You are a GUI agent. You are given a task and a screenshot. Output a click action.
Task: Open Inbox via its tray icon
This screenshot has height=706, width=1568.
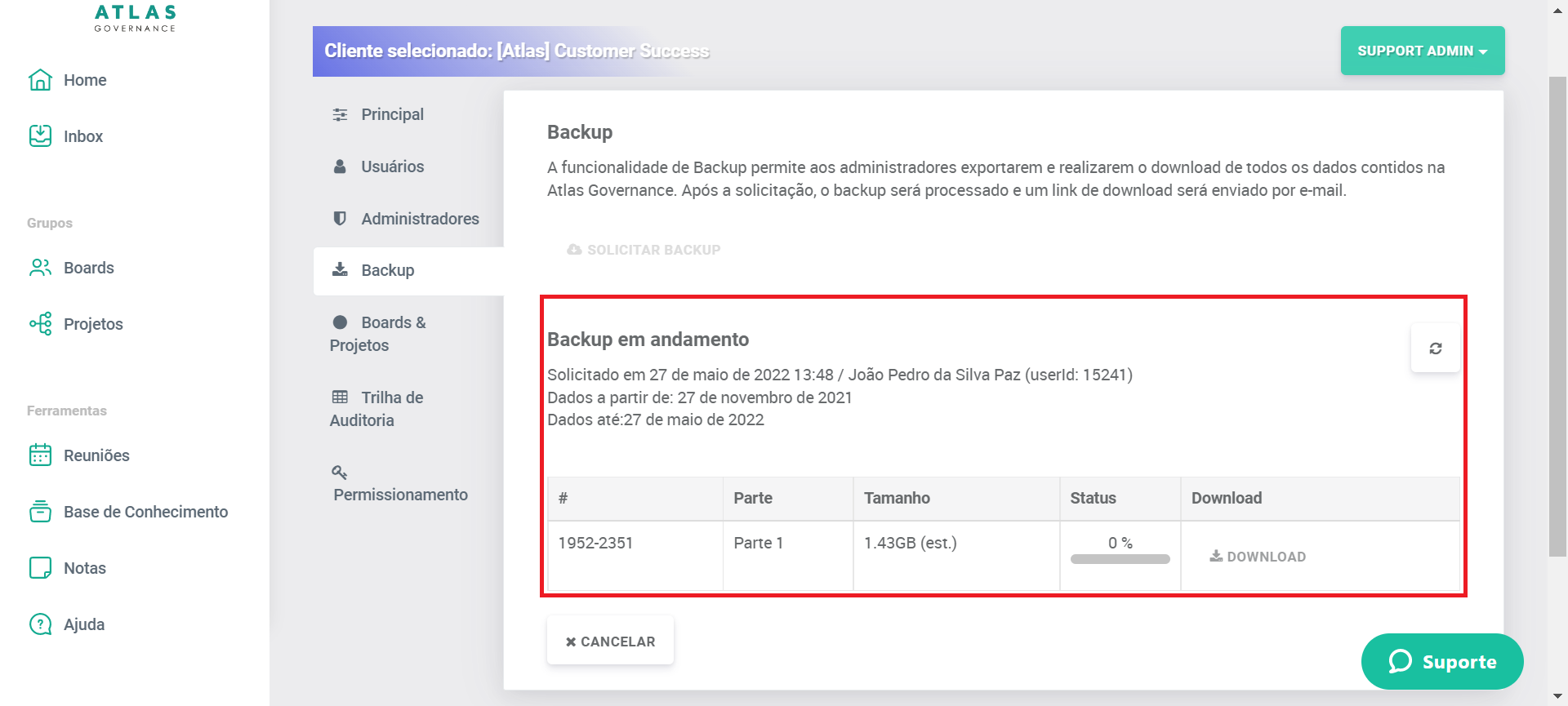40,136
